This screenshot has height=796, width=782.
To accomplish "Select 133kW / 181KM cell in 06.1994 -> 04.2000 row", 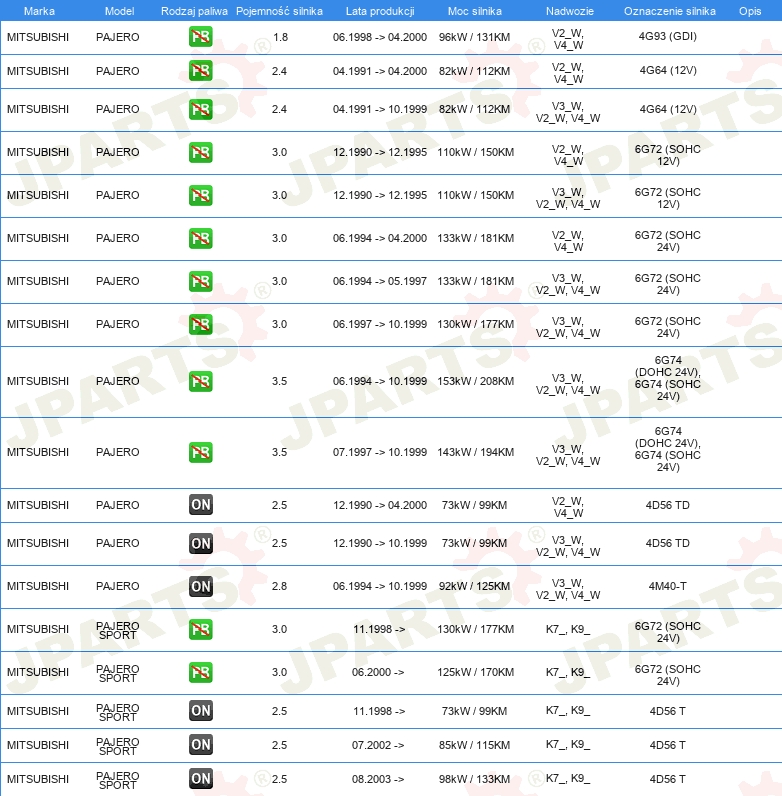I will point(475,239).
